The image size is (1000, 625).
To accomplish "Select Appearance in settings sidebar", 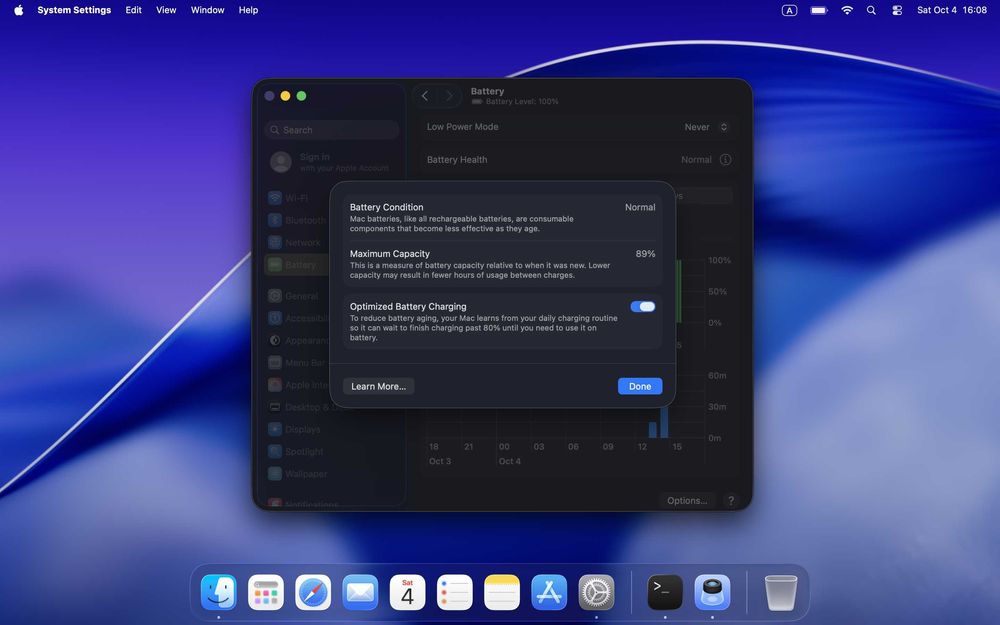I will pyautogui.click(x=297, y=341).
